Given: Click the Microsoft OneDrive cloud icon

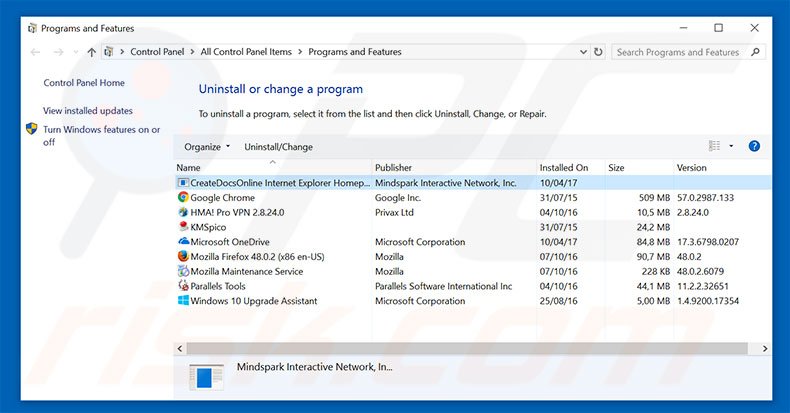Looking at the screenshot, I should click(x=183, y=241).
